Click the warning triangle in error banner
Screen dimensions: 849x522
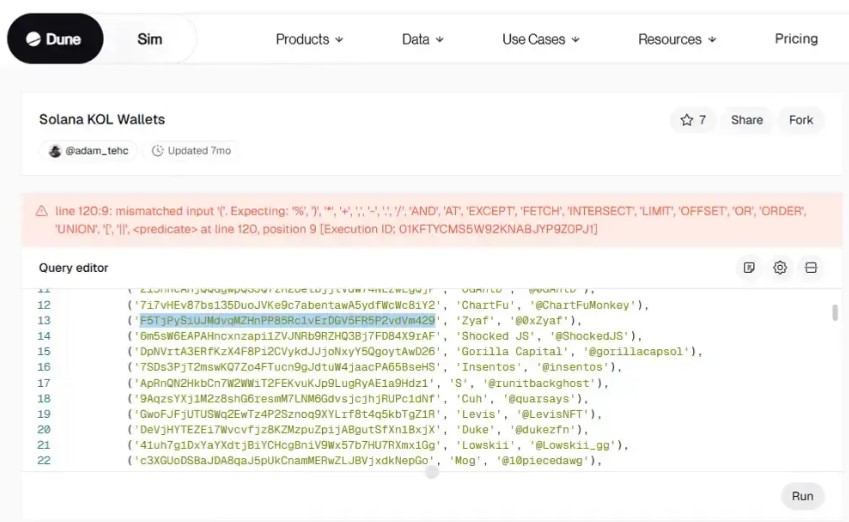pos(41,211)
